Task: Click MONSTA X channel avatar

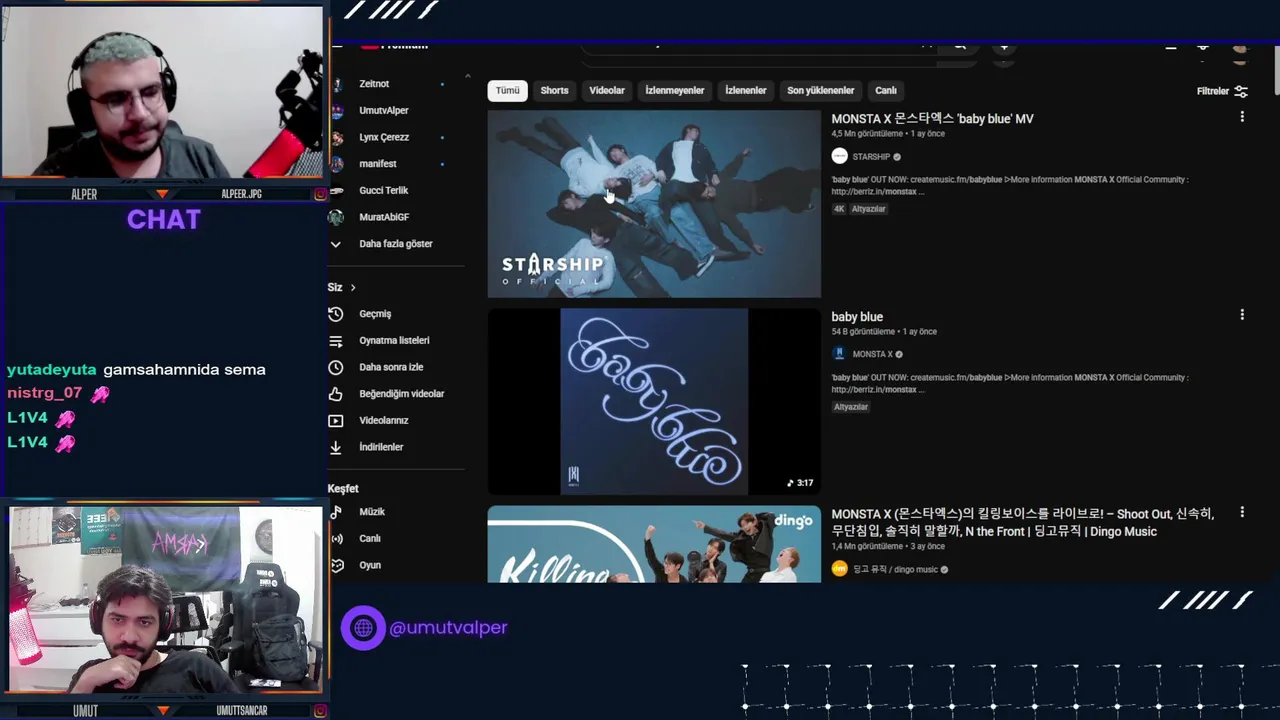Action: [x=840, y=354]
